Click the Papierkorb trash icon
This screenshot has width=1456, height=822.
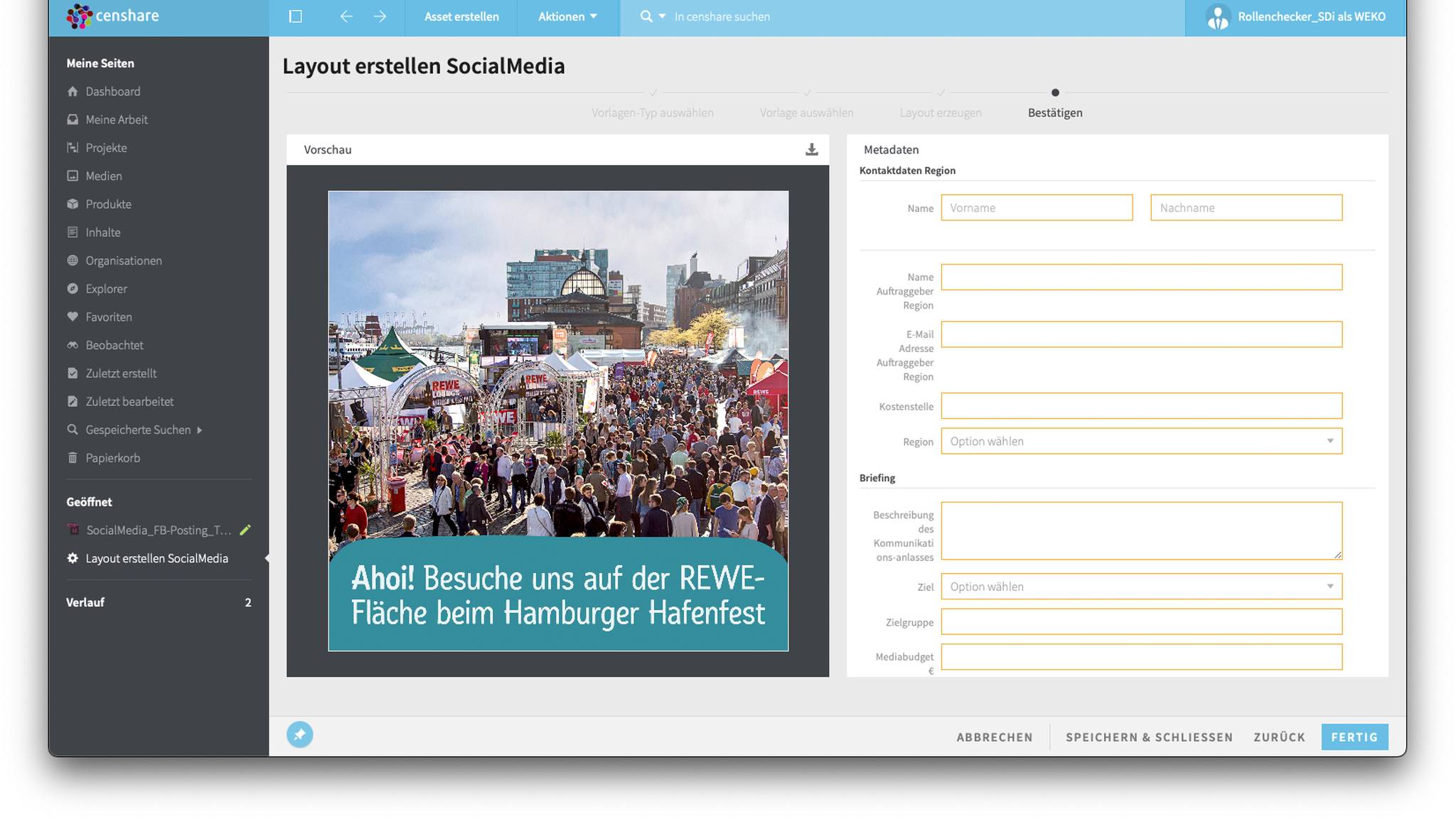73,458
